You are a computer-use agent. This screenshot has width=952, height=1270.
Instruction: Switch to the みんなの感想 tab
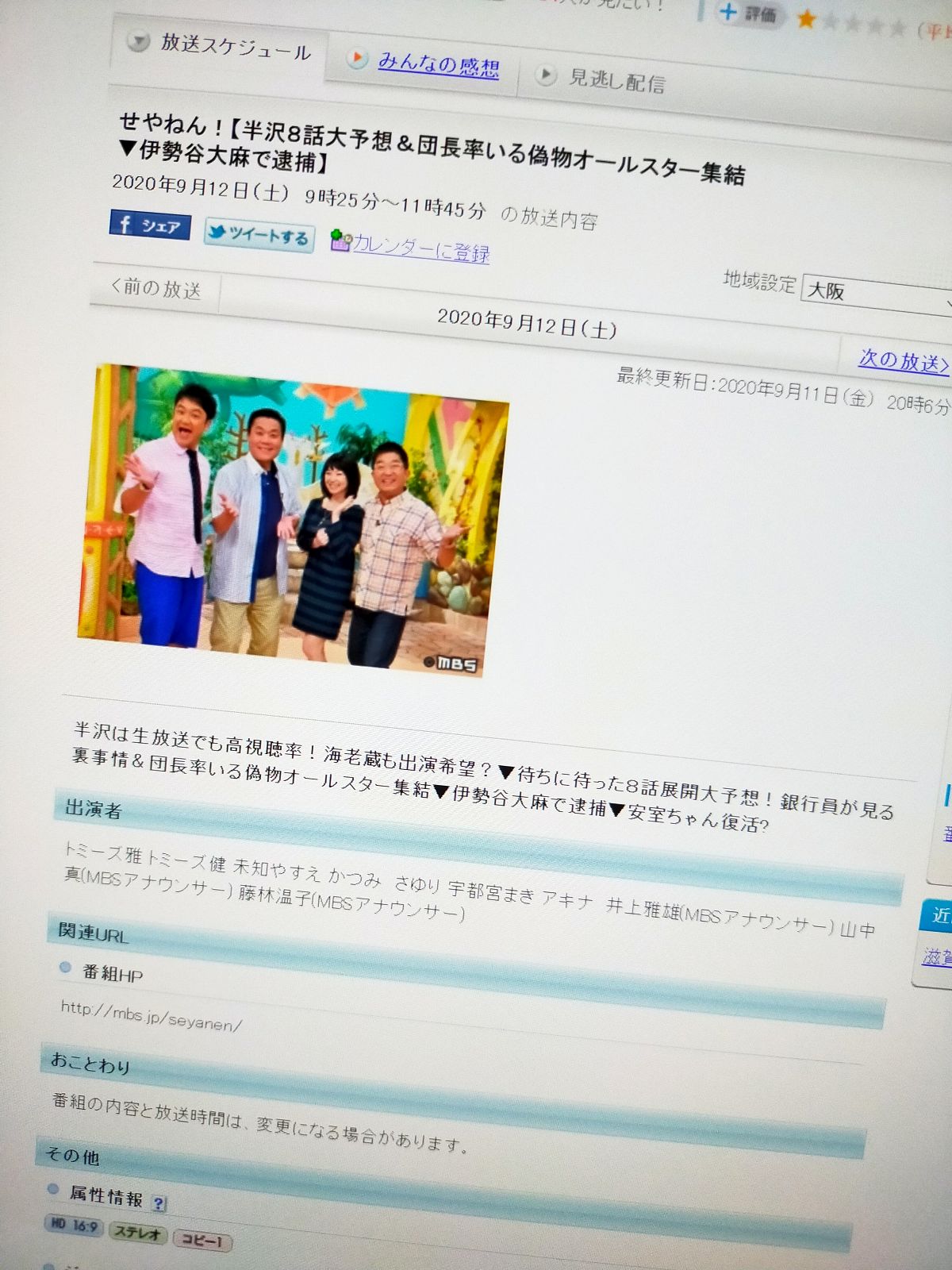click(x=438, y=64)
